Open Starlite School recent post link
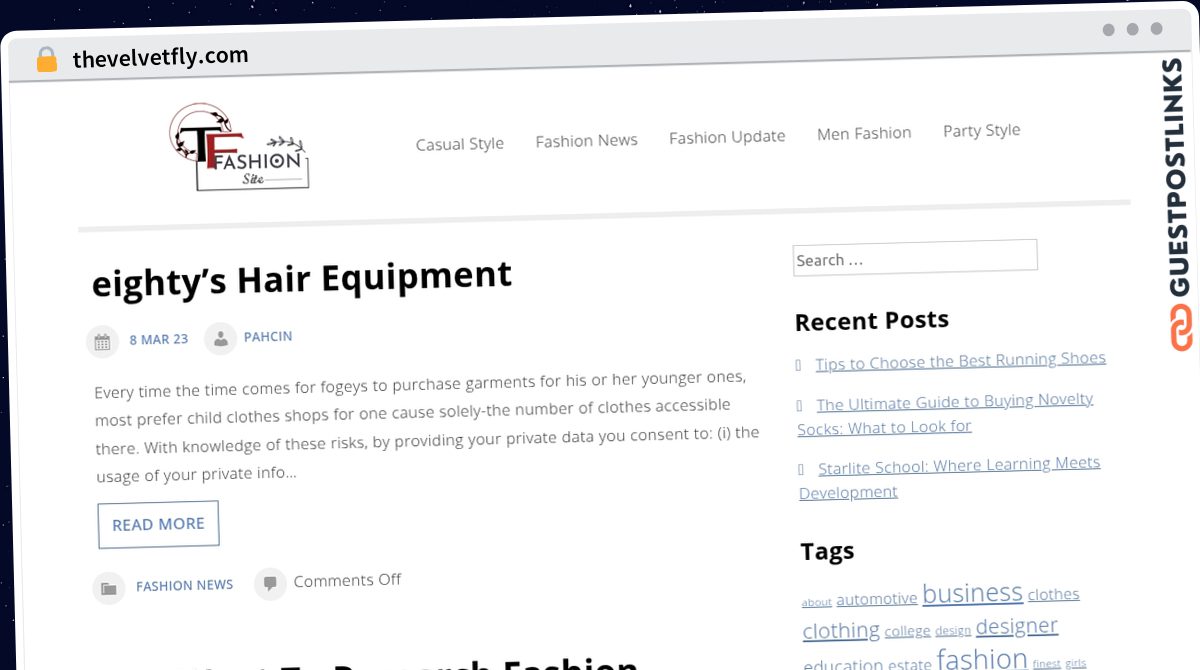Image resolution: width=1200 pixels, height=670 pixels. pos(949,477)
